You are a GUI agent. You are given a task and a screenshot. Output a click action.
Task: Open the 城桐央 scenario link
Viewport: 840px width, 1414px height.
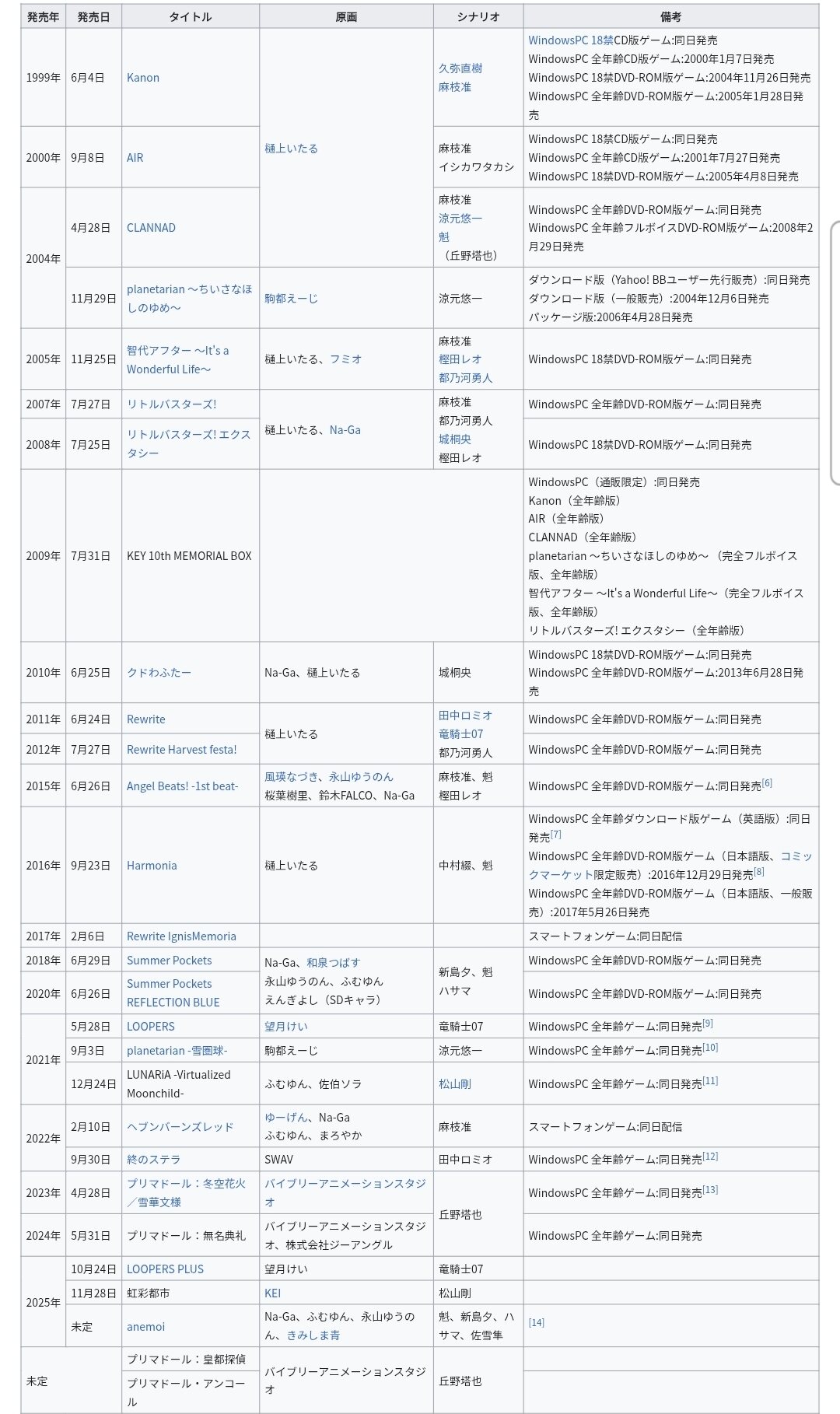pos(455,439)
